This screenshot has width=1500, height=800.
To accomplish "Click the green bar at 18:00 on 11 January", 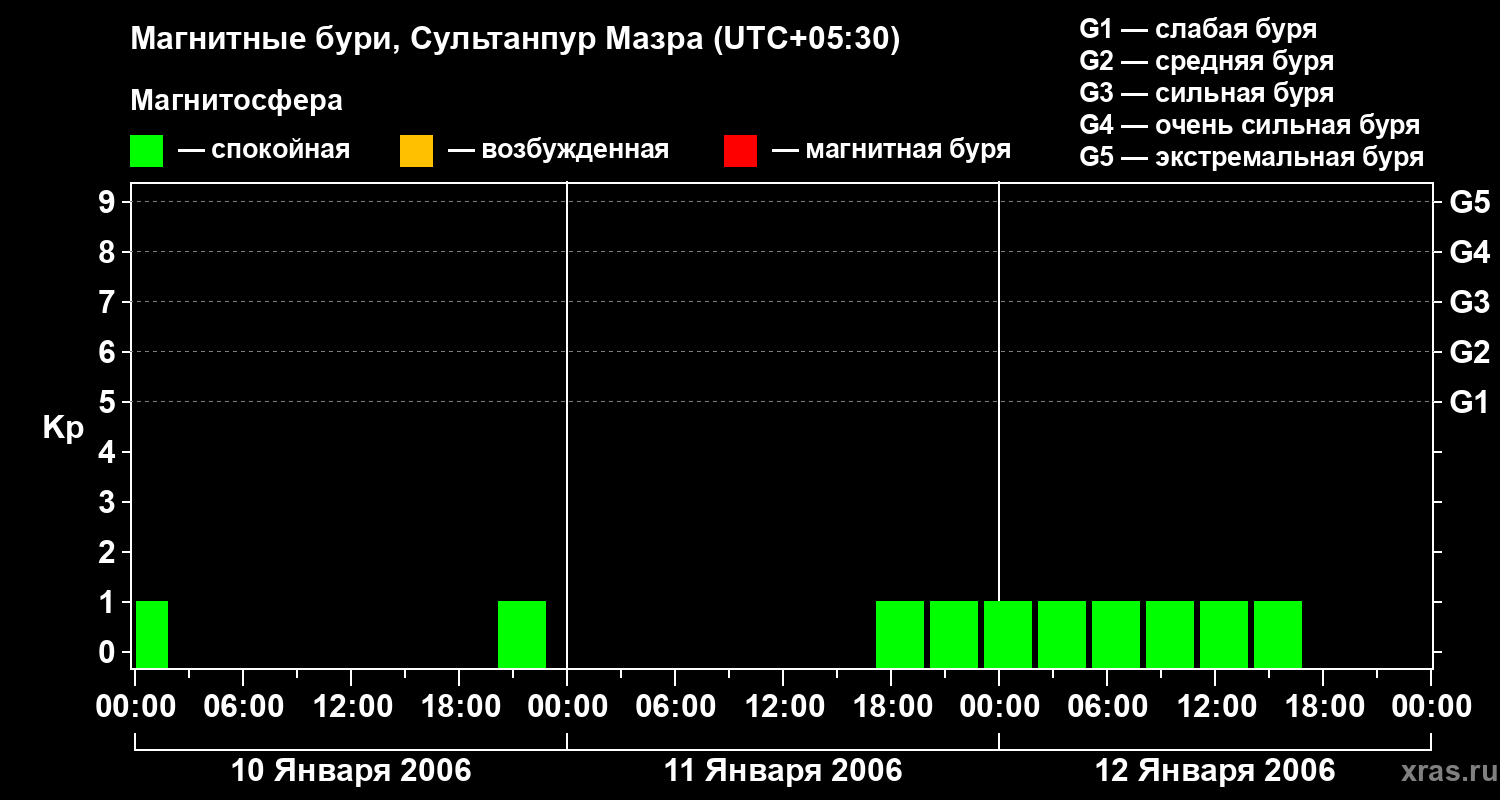I will [x=900, y=634].
